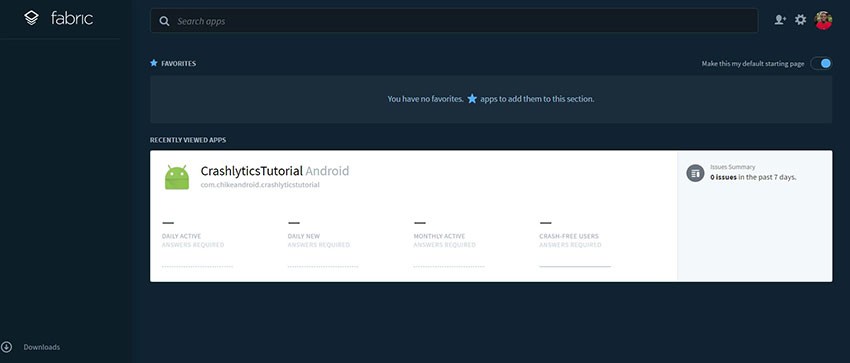850x363 pixels.
Task: Click 'Make this my default starting page' label
Action: click(753, 64)
